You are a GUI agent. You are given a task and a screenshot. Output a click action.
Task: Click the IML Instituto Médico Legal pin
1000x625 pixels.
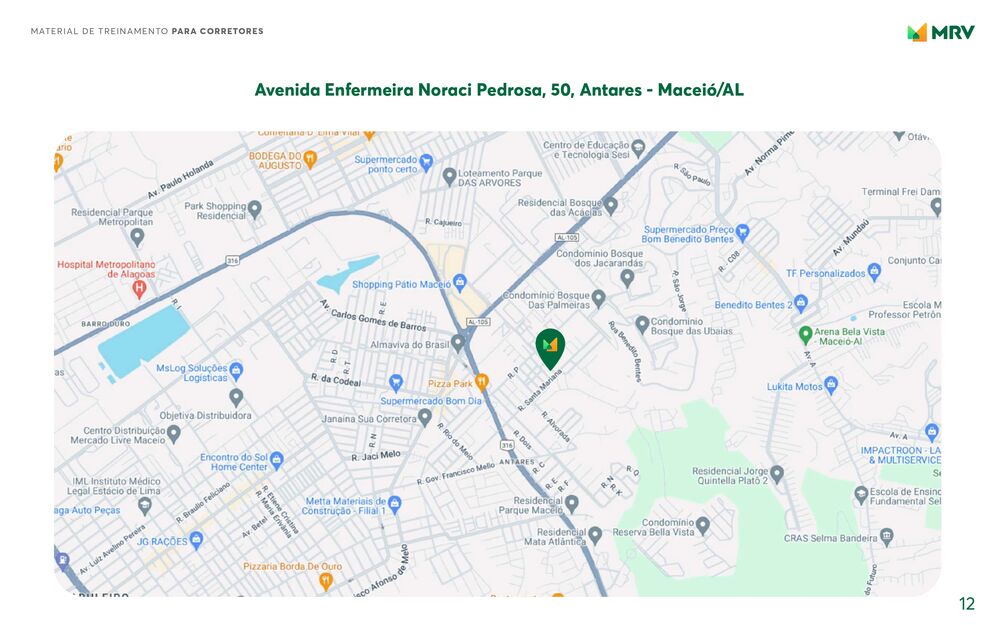coord(145,506)
